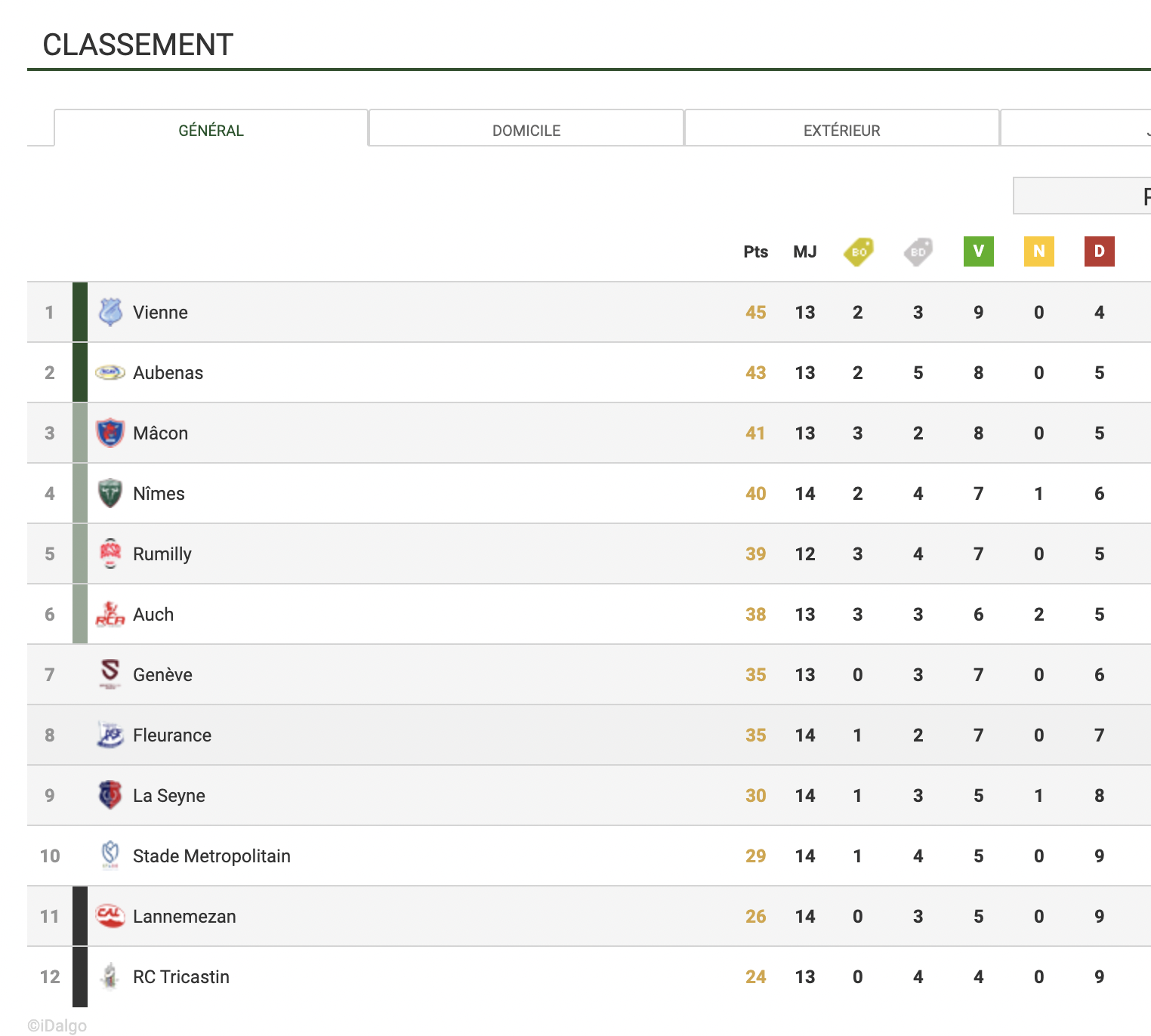This screenshot has height=1036, width=1151.
Task: Click the Auch RCA logo
Action: point(110,614)
